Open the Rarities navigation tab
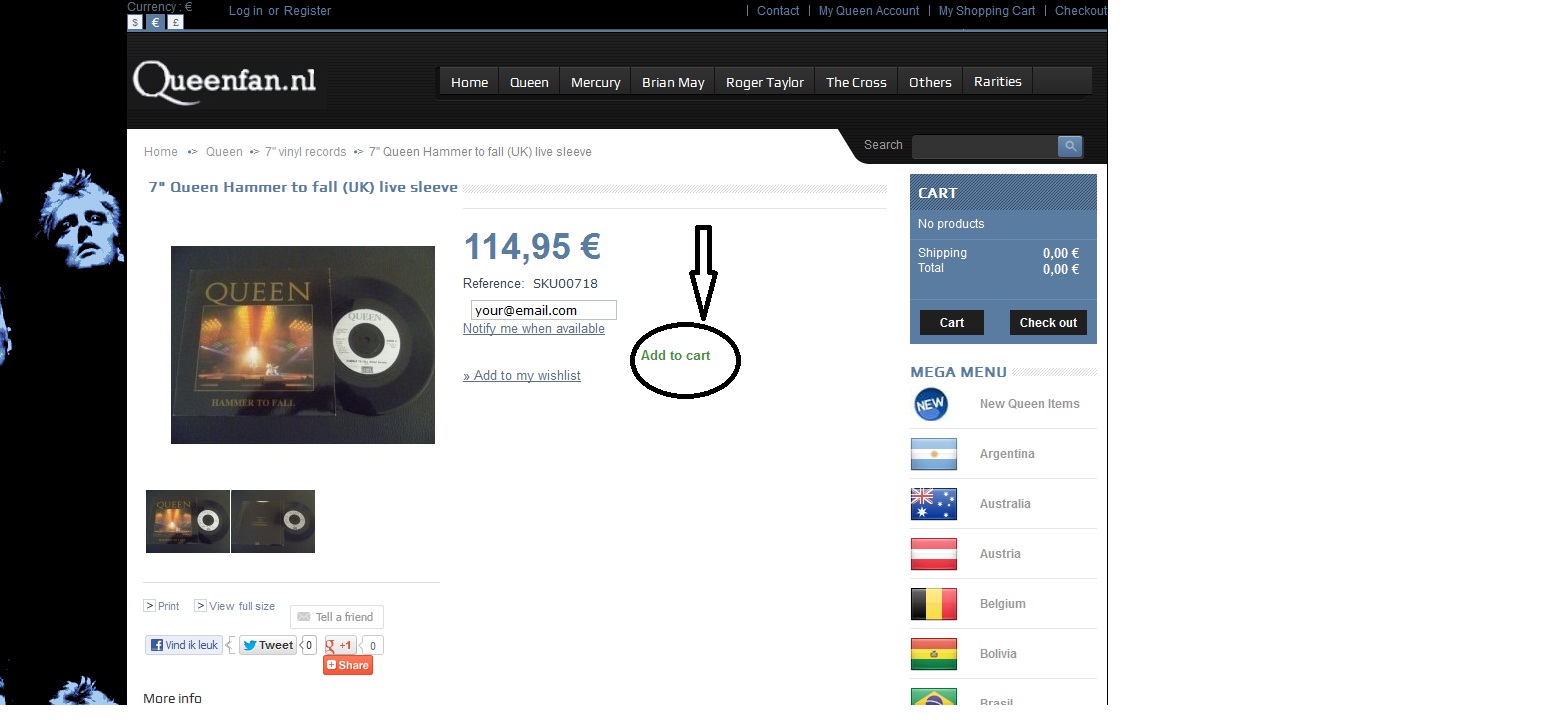This screenshot has height=720, width=1564. (998, 82)
